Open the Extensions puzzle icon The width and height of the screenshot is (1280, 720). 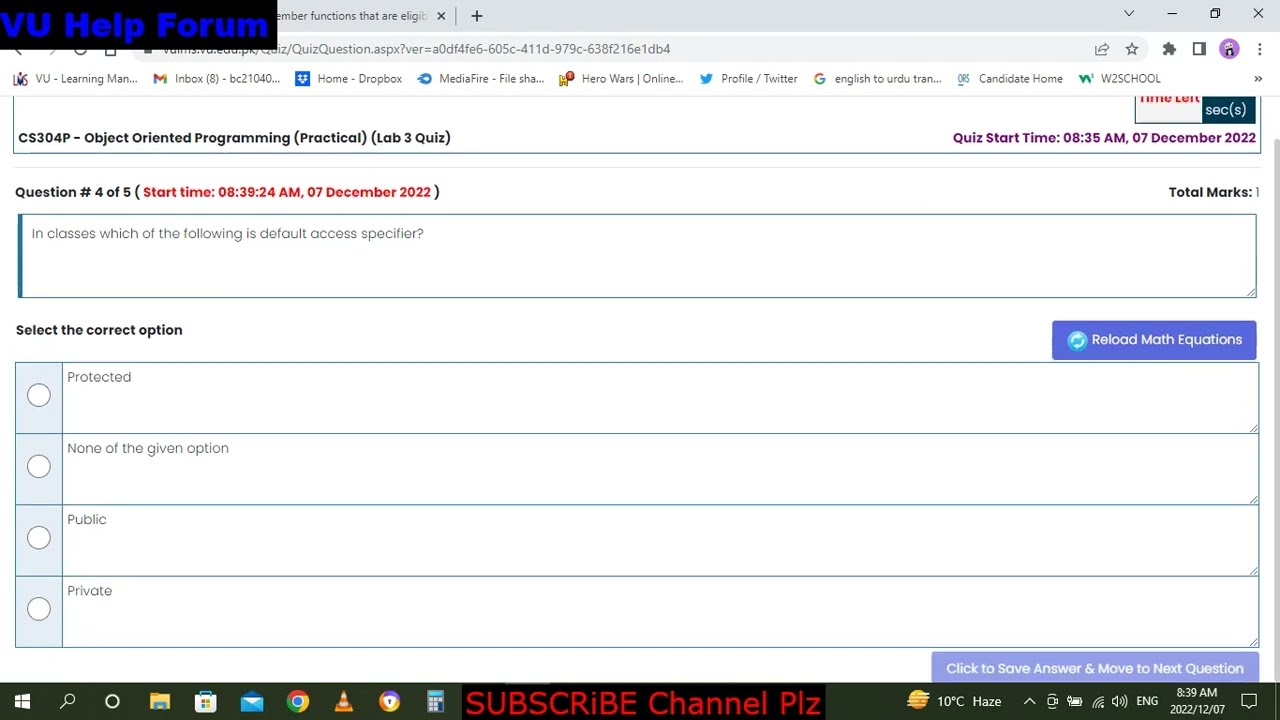(x=1169, y=49)
